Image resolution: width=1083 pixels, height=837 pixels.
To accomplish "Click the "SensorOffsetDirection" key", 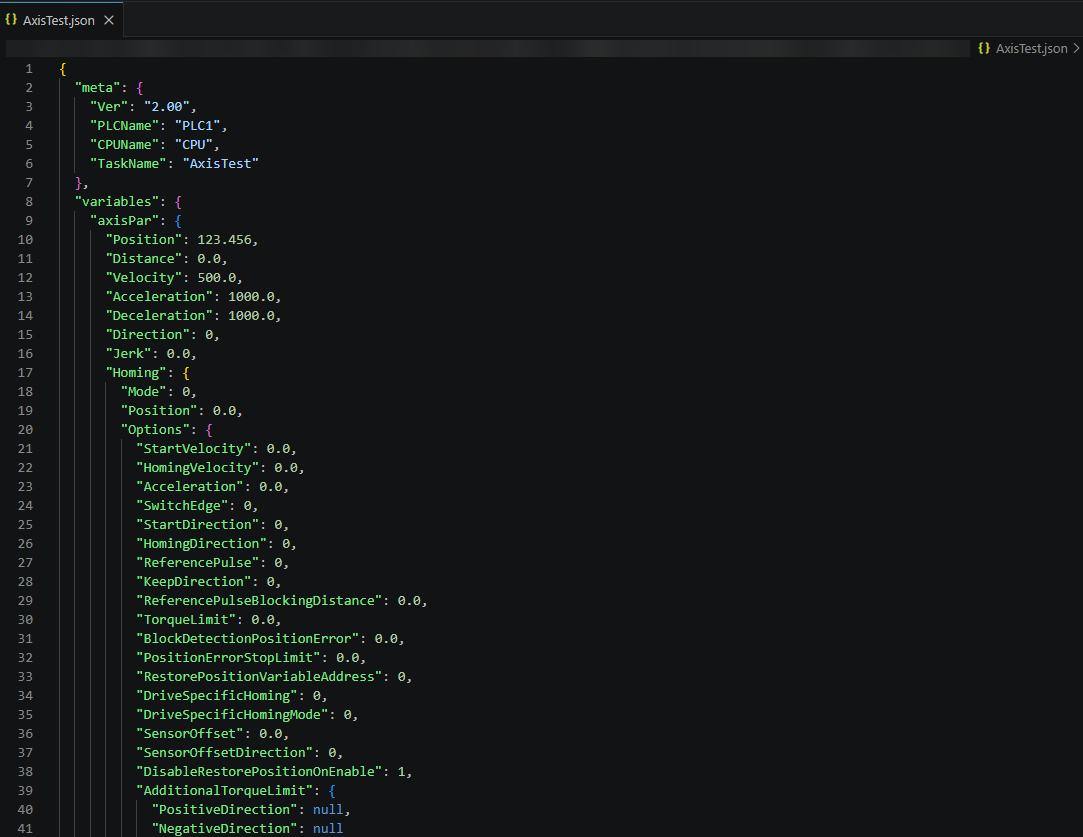I will (224, 752).
